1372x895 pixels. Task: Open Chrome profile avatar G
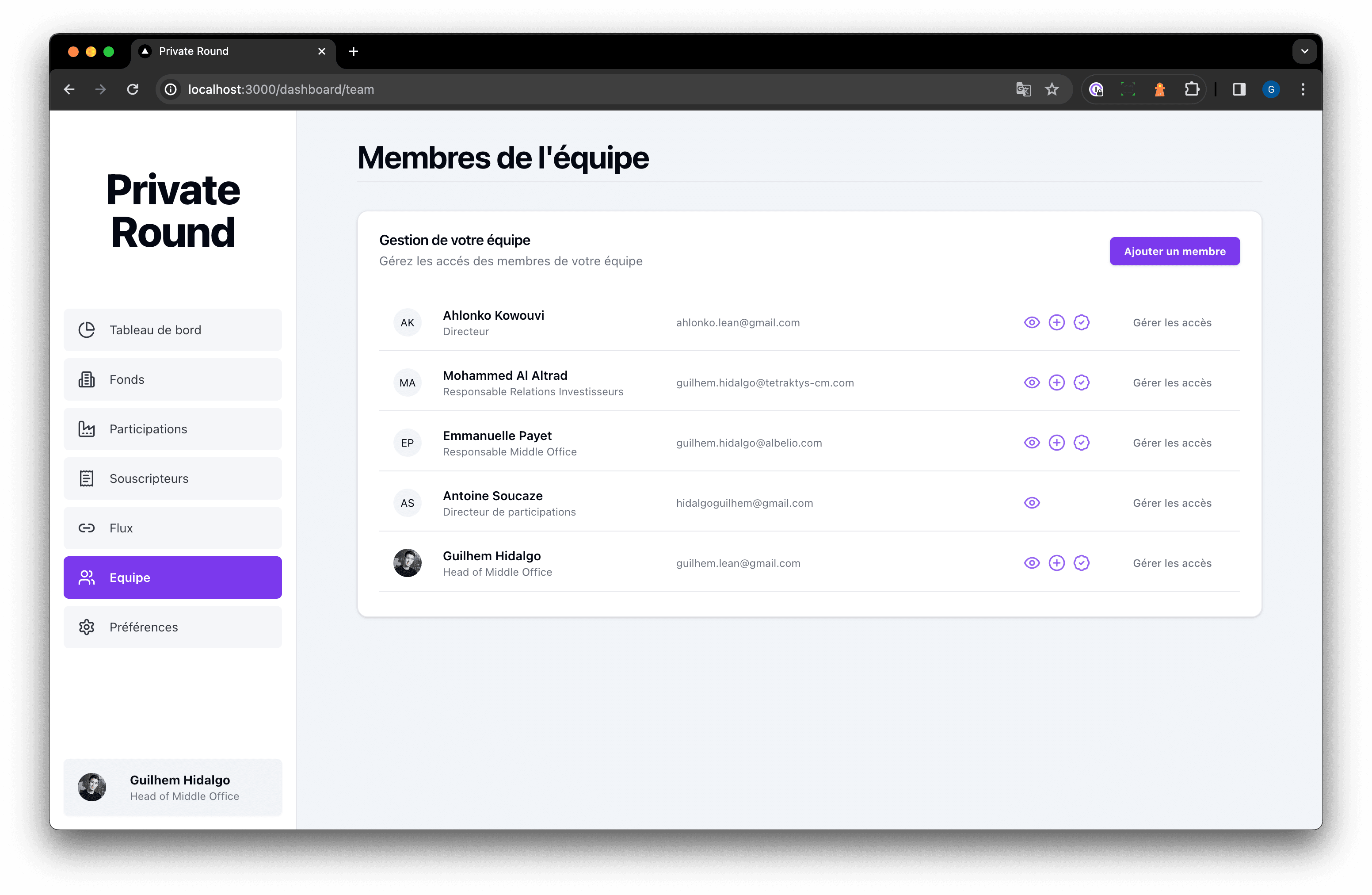(x=1271, y=89)
